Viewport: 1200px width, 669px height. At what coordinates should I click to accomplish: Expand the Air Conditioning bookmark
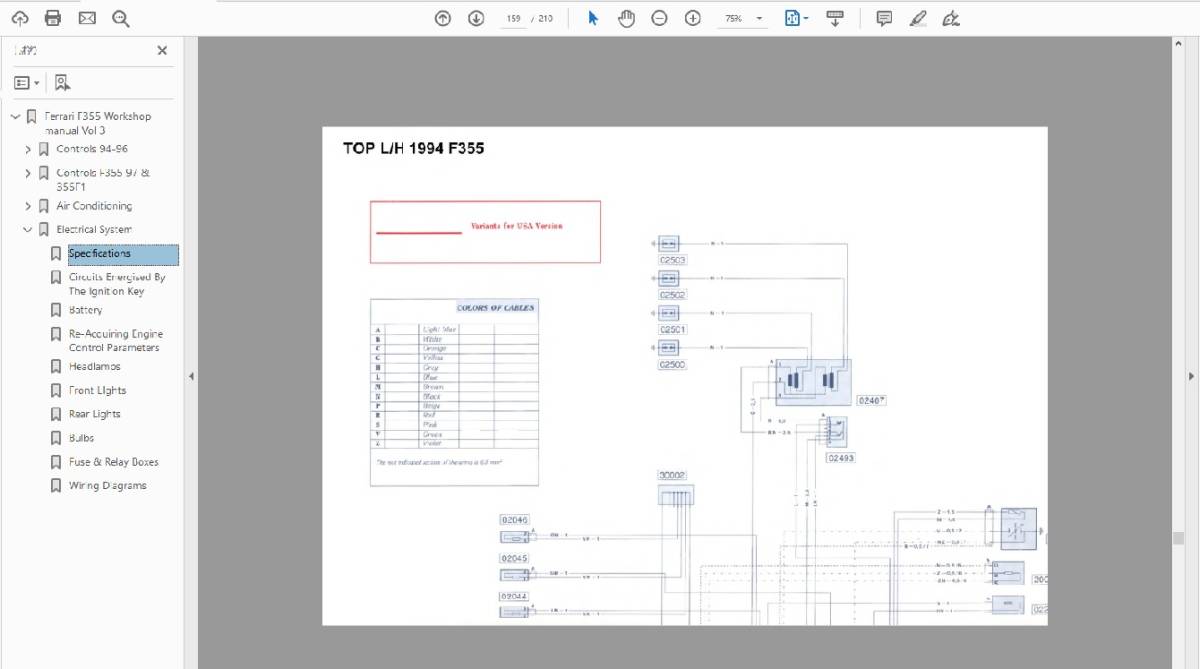pyautogui.click(x=28, y=206)
